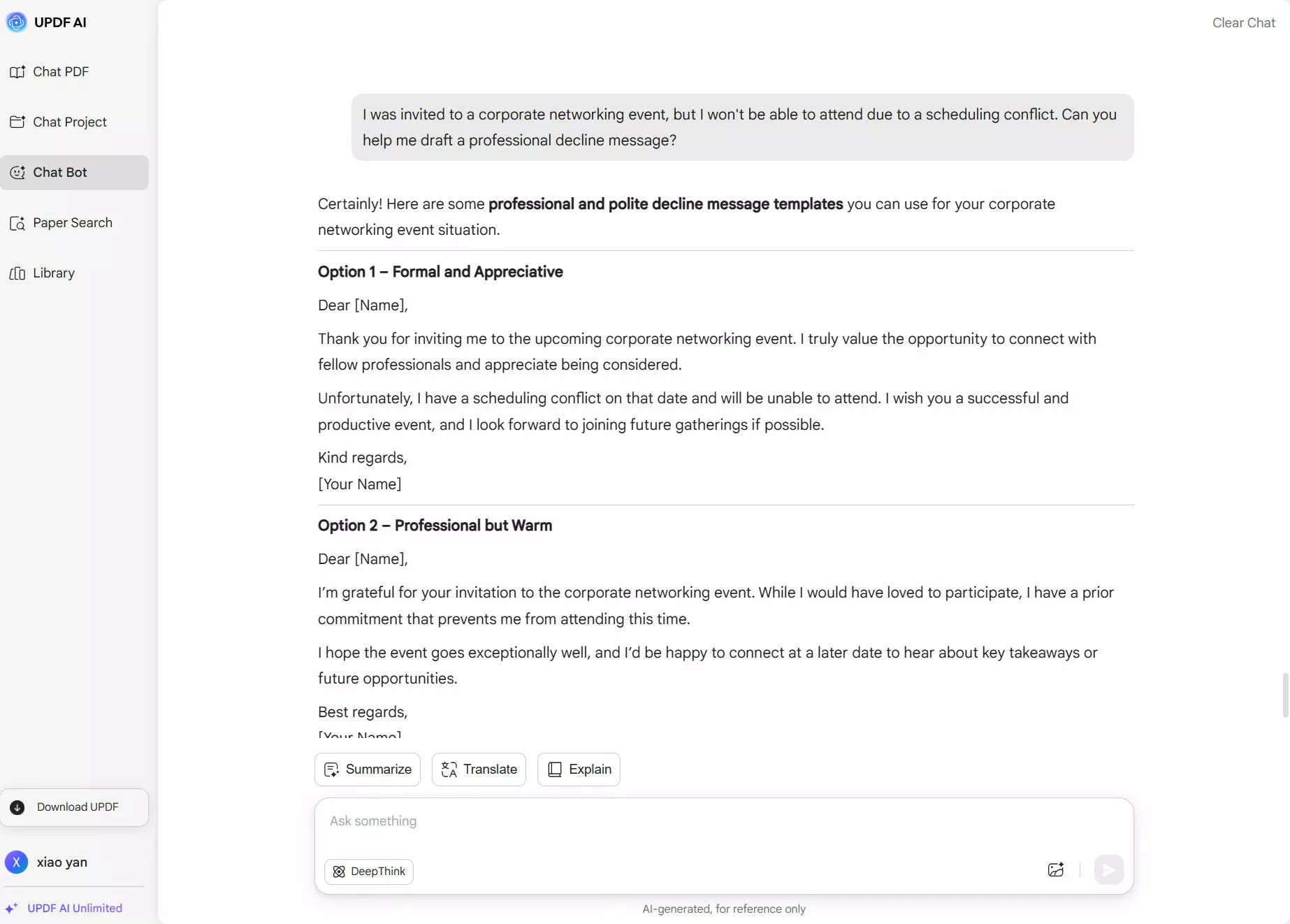Click the image upload icon in the input bar

[x=1056, y=869]
